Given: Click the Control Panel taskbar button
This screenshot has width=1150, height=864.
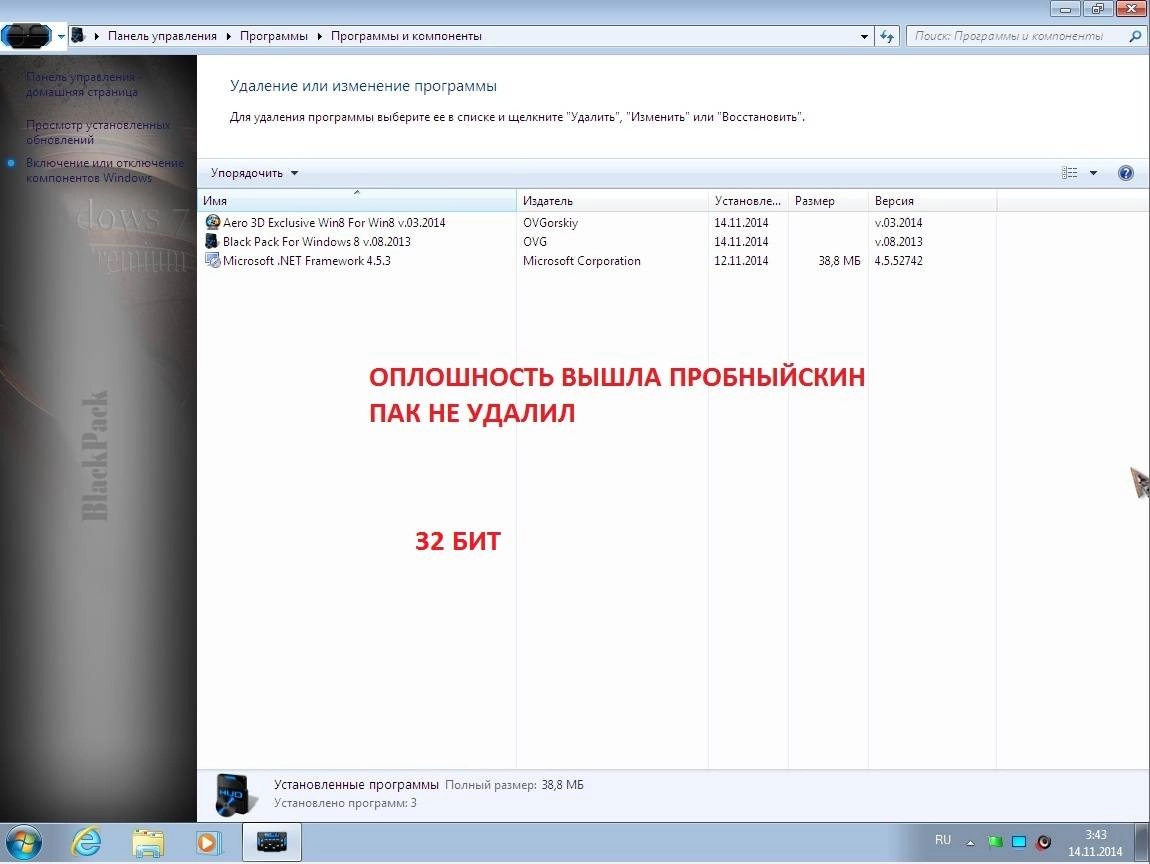Looking at the screenshot, I should click(x=271, y=842).
